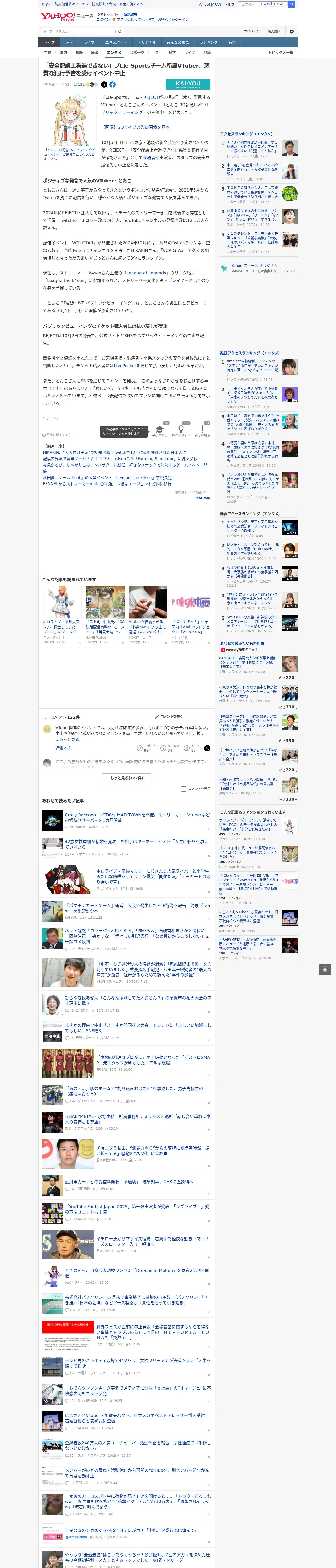Select the みんなの意見 navigation tab
Viewport: 336px width, 1568px height.
[x=177, y=42]
